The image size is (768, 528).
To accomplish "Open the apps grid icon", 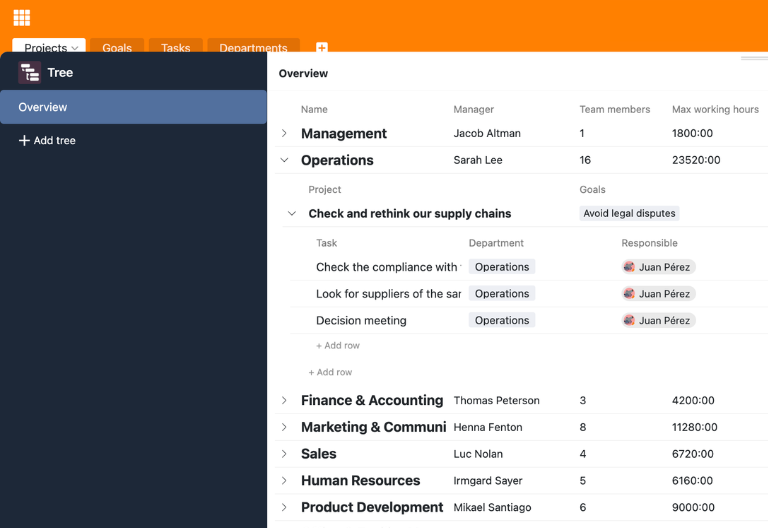I will [22, 18].
